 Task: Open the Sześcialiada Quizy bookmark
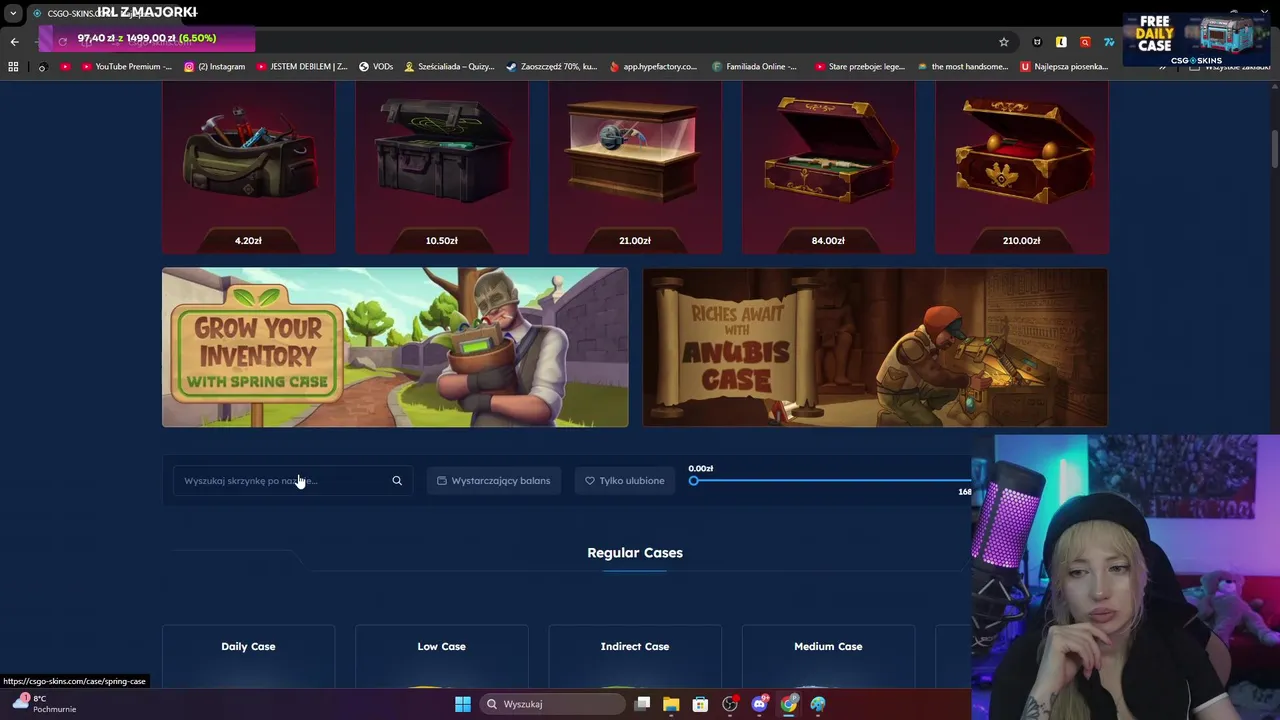coord(449,67)
